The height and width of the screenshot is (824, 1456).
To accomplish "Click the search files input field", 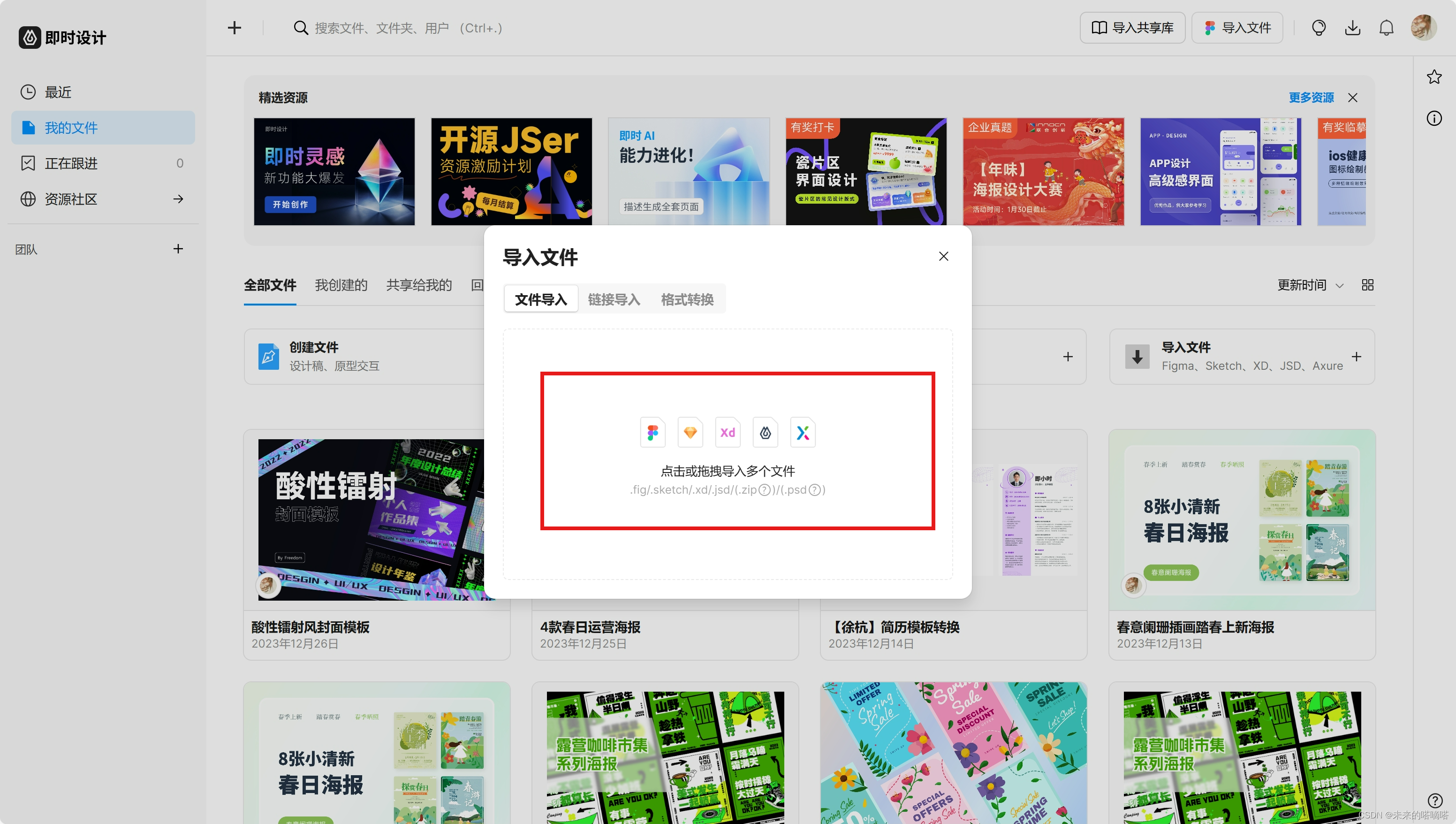I will point(409,28).
